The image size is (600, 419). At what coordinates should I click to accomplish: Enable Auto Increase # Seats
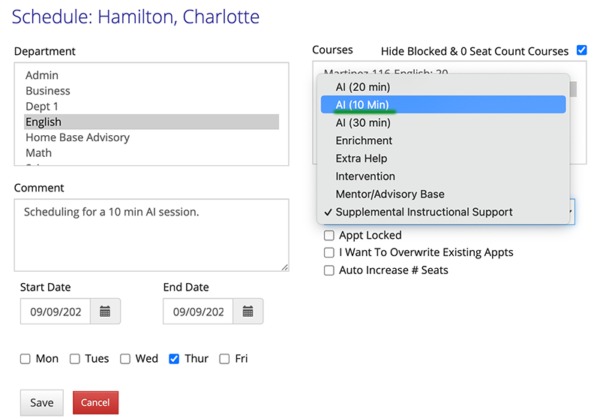click(x=329, y=270)
